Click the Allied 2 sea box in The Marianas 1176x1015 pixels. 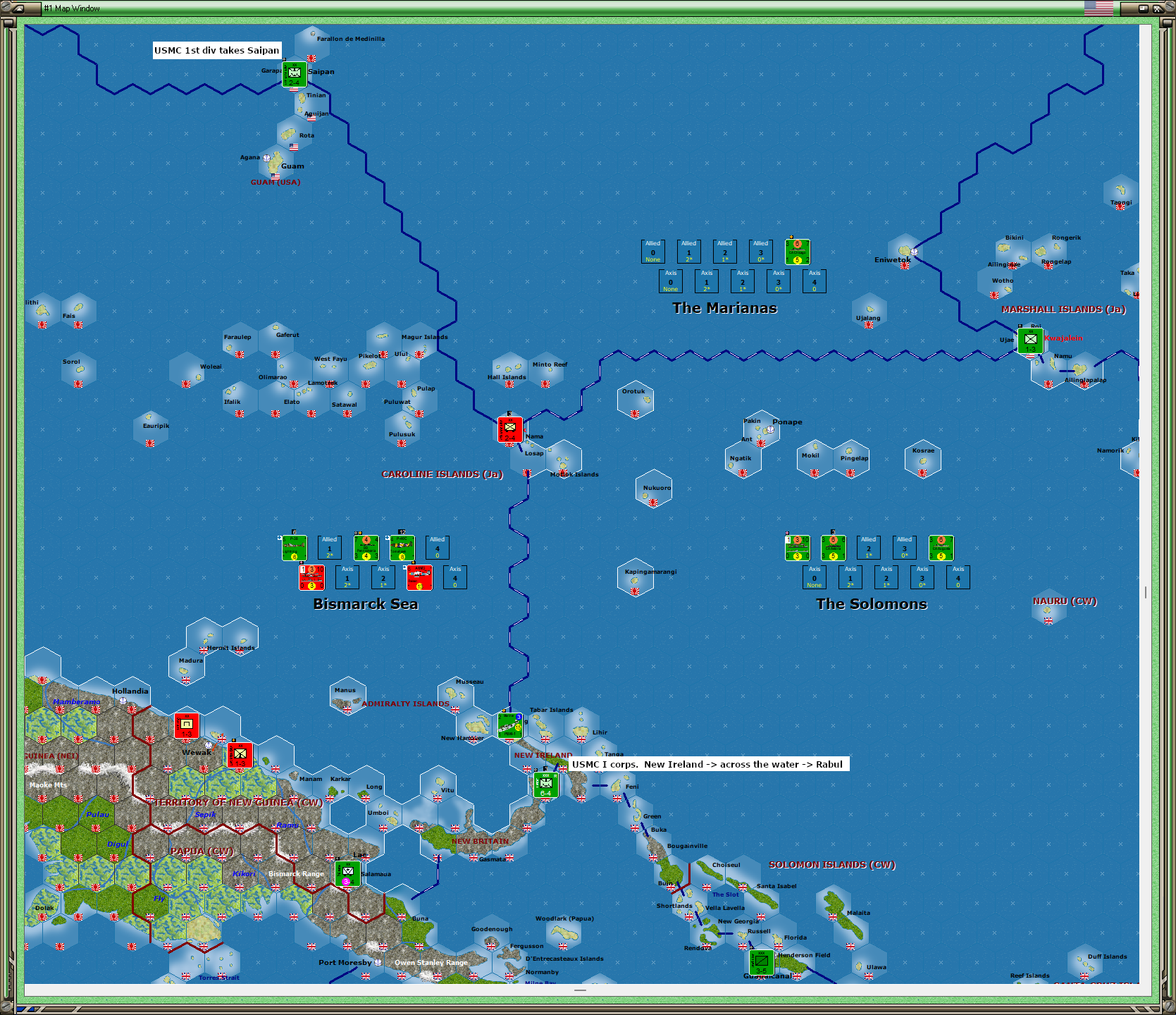[x=725, y=252]
